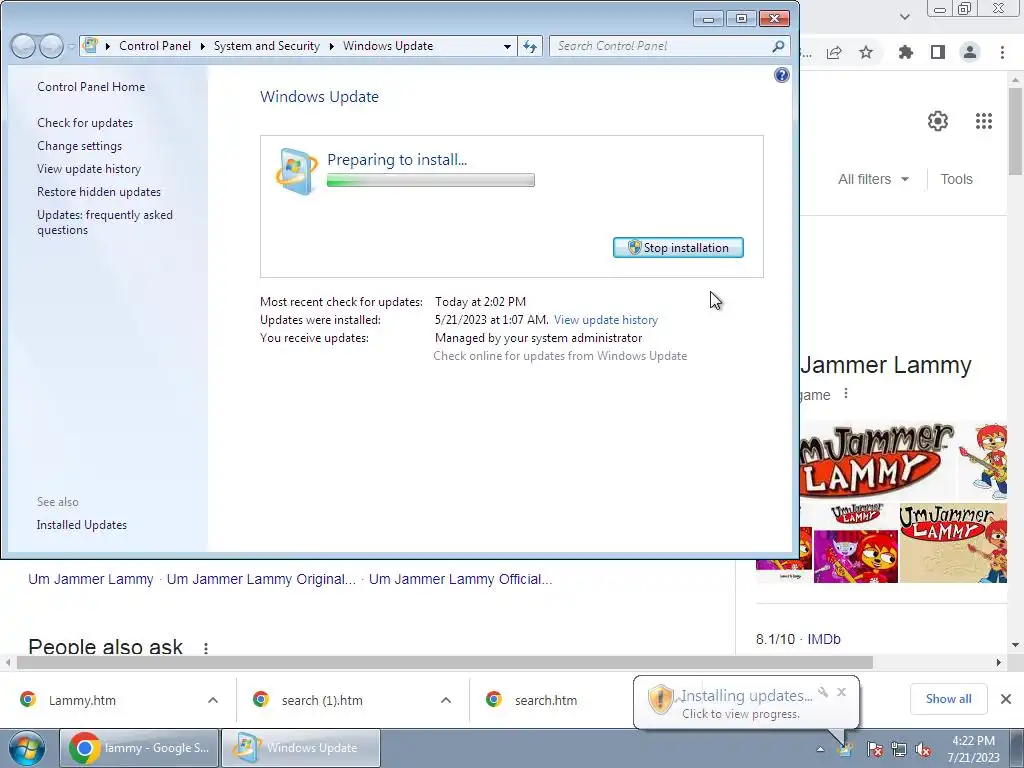Open Windows Update help question mark icon
The height and width of the screenshot is (768, 1024).
[782, 75]
